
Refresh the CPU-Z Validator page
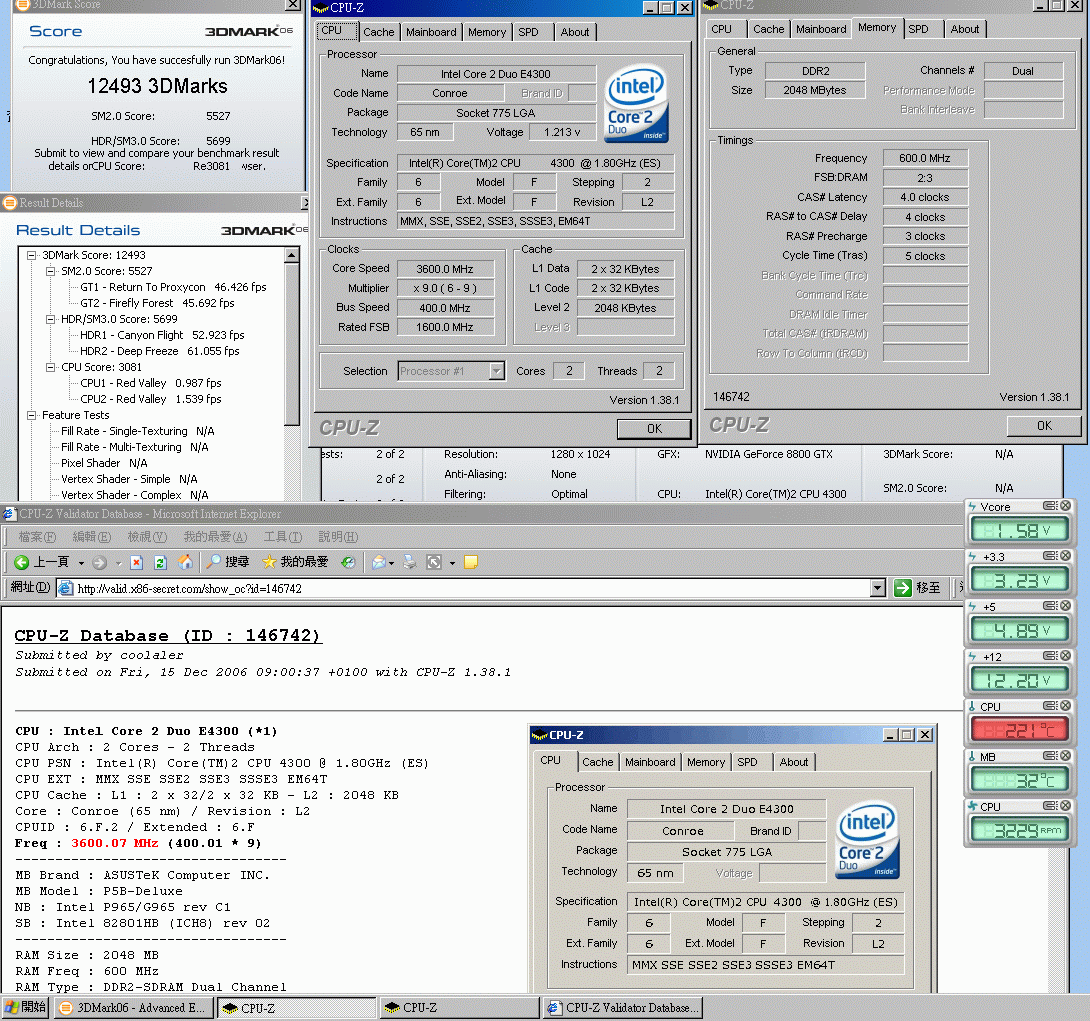tap(161, 562)
